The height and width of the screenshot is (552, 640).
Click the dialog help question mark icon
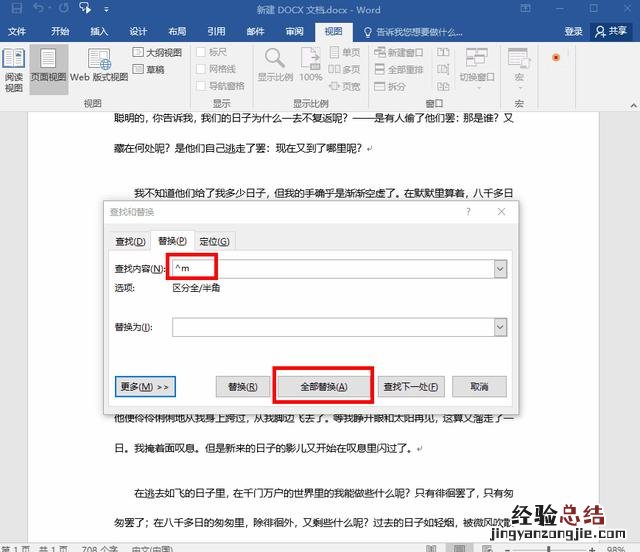(469, 212)
